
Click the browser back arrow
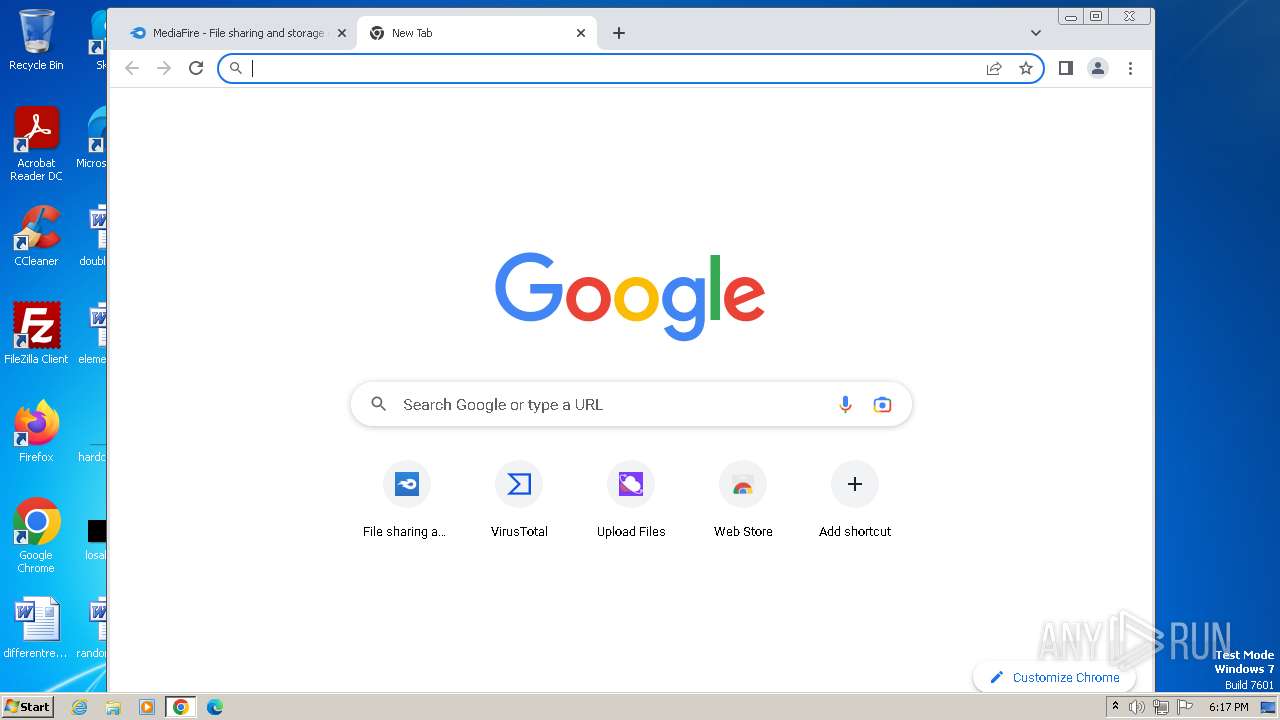[x=132, y=68]
